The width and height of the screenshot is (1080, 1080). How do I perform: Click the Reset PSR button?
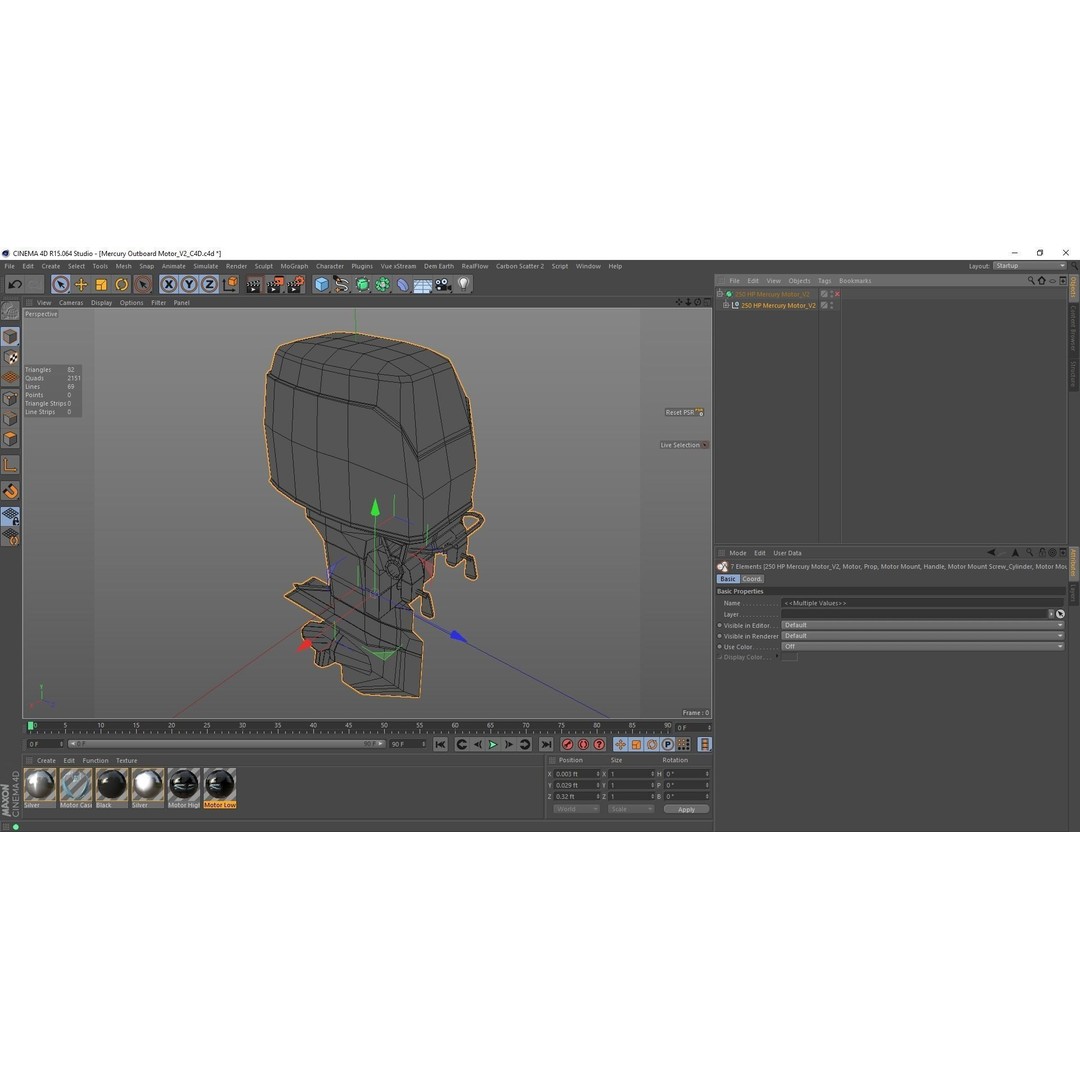click(684, 413)
